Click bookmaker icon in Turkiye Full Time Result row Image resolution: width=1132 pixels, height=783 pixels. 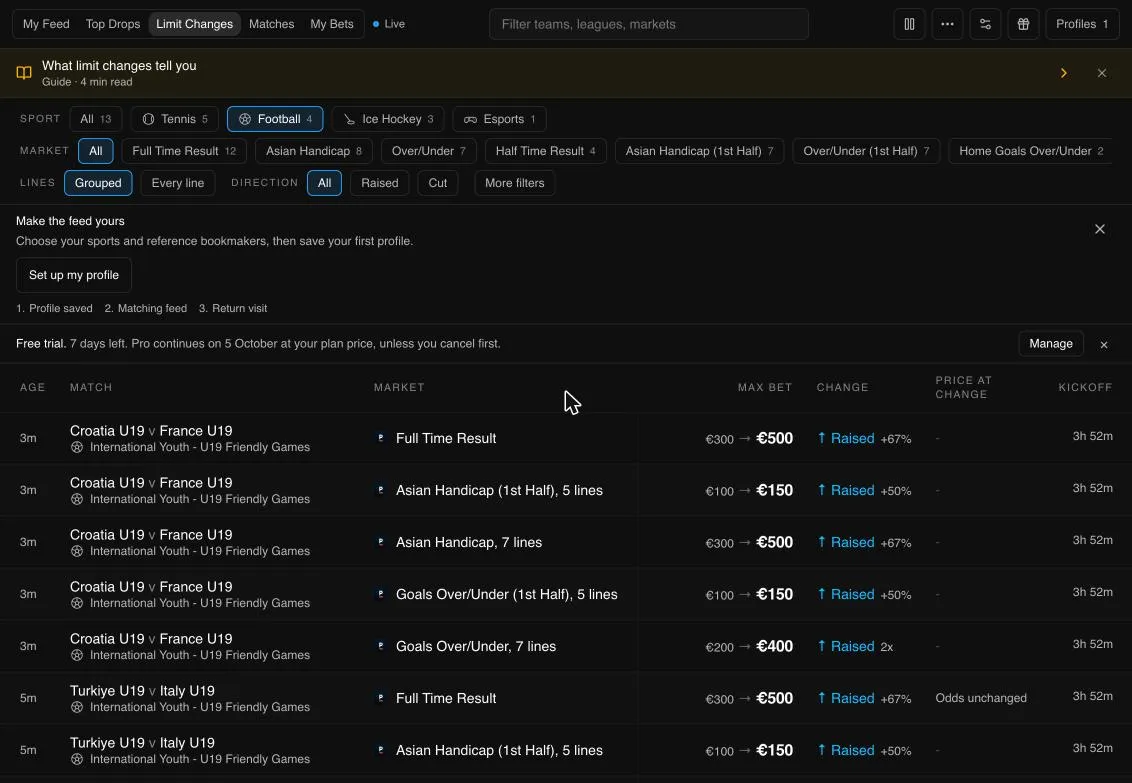[380, 698]
